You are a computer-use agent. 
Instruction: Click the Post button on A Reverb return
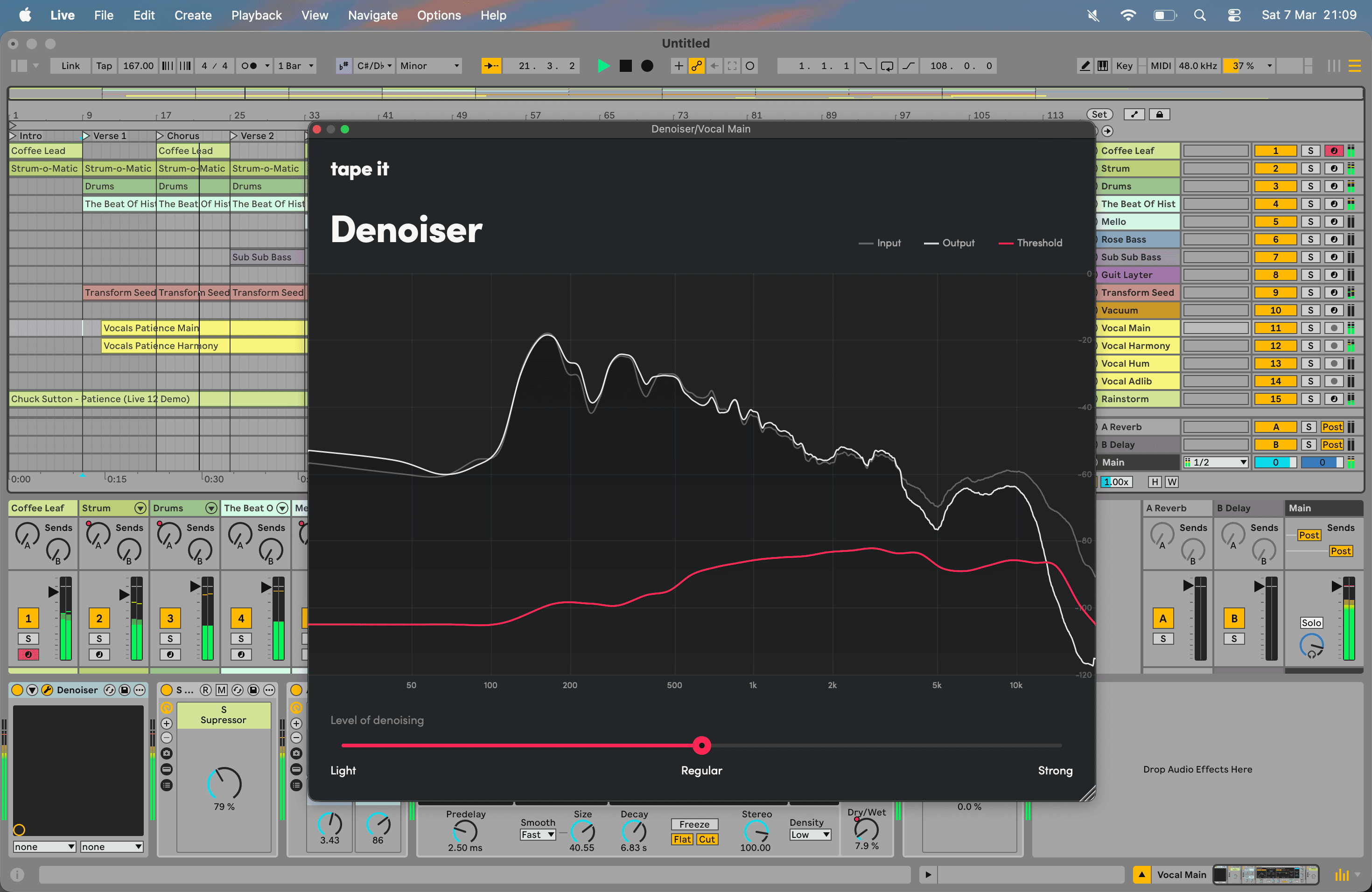pyautogui.click(x=1333, y=426)
